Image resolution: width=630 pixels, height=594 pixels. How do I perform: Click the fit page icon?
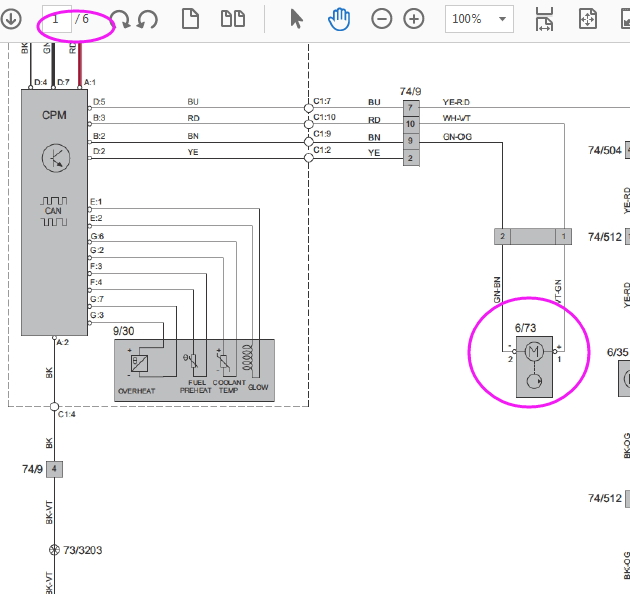(587, 19)
